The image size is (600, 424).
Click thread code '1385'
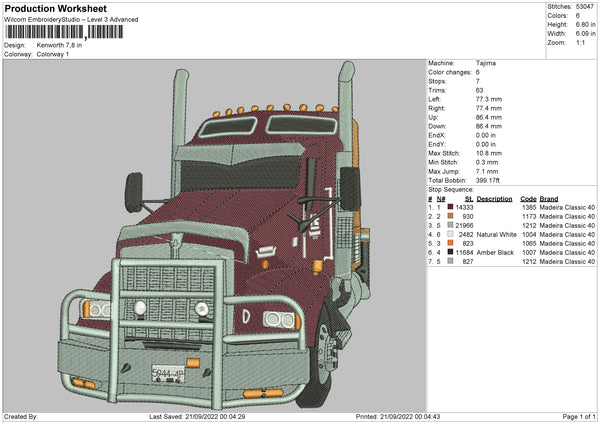(x=529, y=207)
